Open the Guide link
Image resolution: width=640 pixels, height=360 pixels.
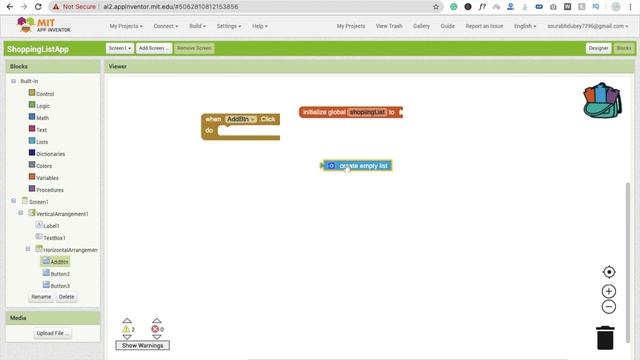[447, 26]
